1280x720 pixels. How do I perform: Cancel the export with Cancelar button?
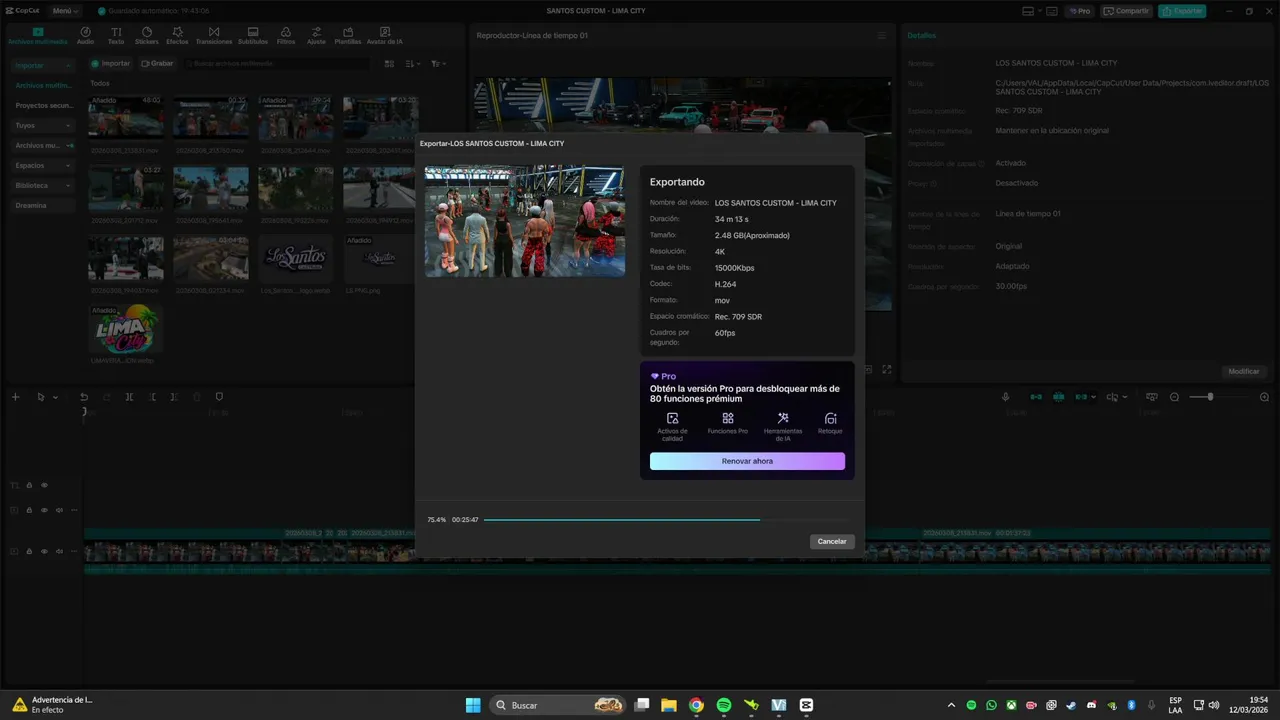coord(832,541)
